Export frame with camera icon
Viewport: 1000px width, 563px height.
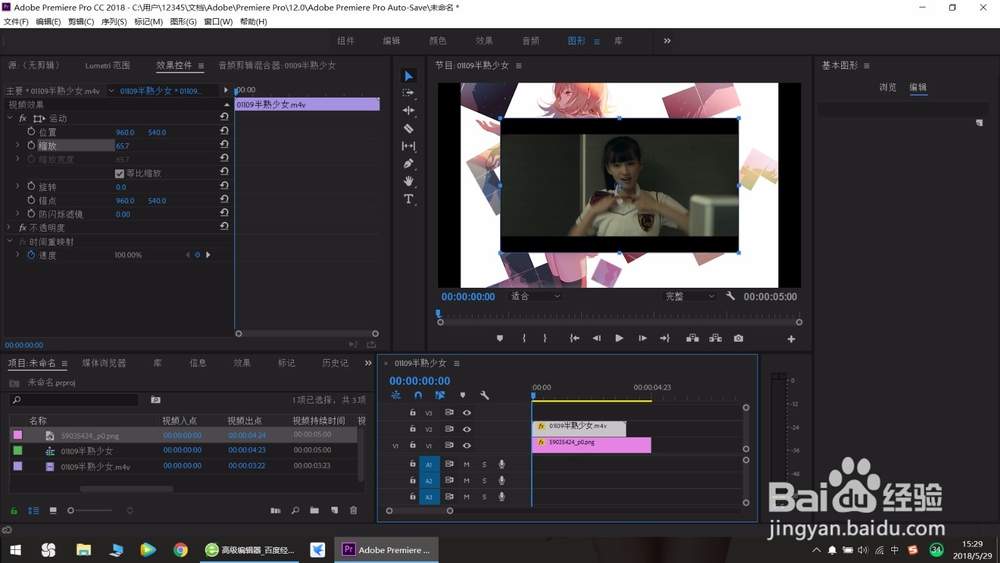coord(738,339)
